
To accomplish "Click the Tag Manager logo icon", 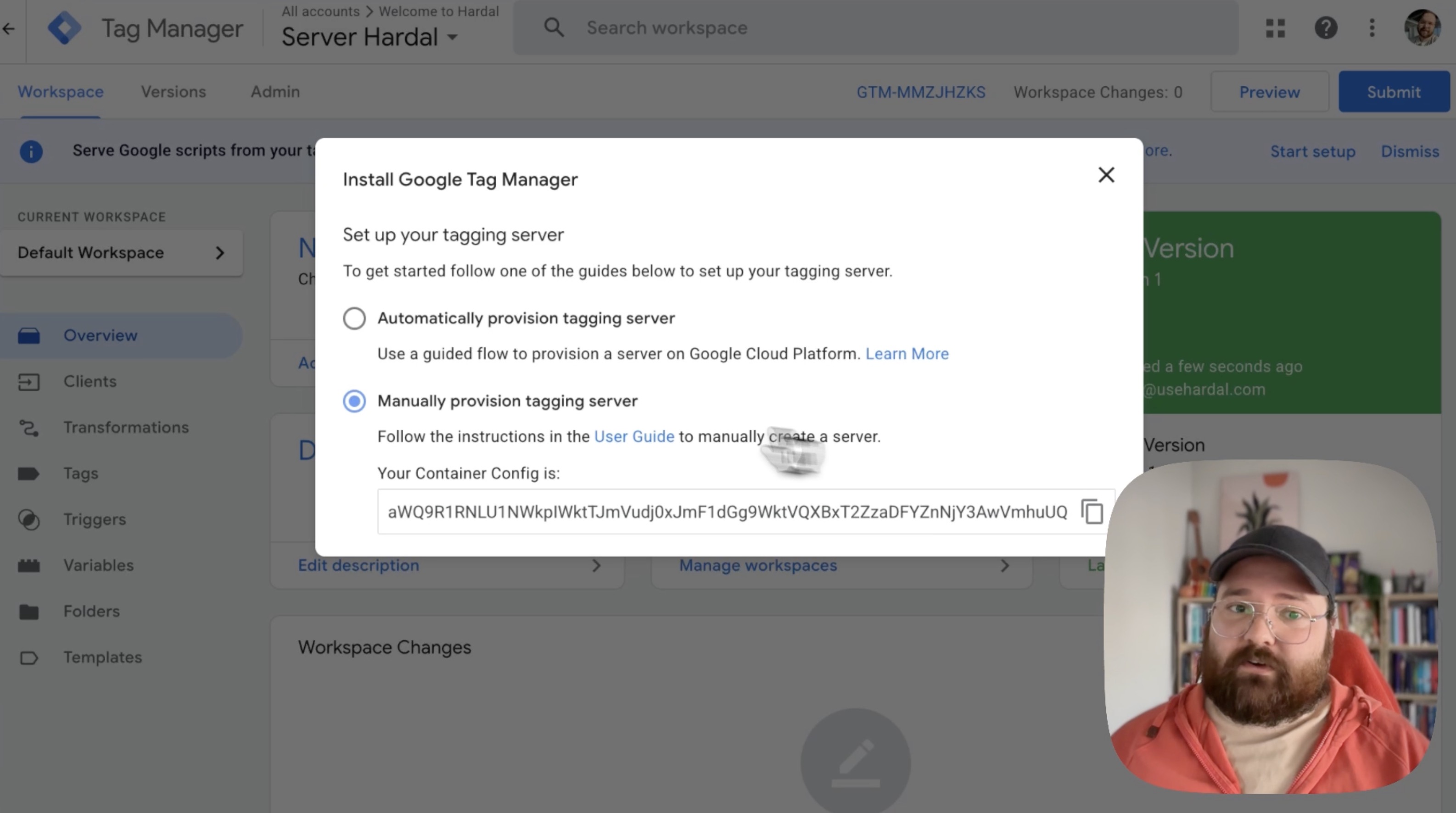I will [64, 28].
